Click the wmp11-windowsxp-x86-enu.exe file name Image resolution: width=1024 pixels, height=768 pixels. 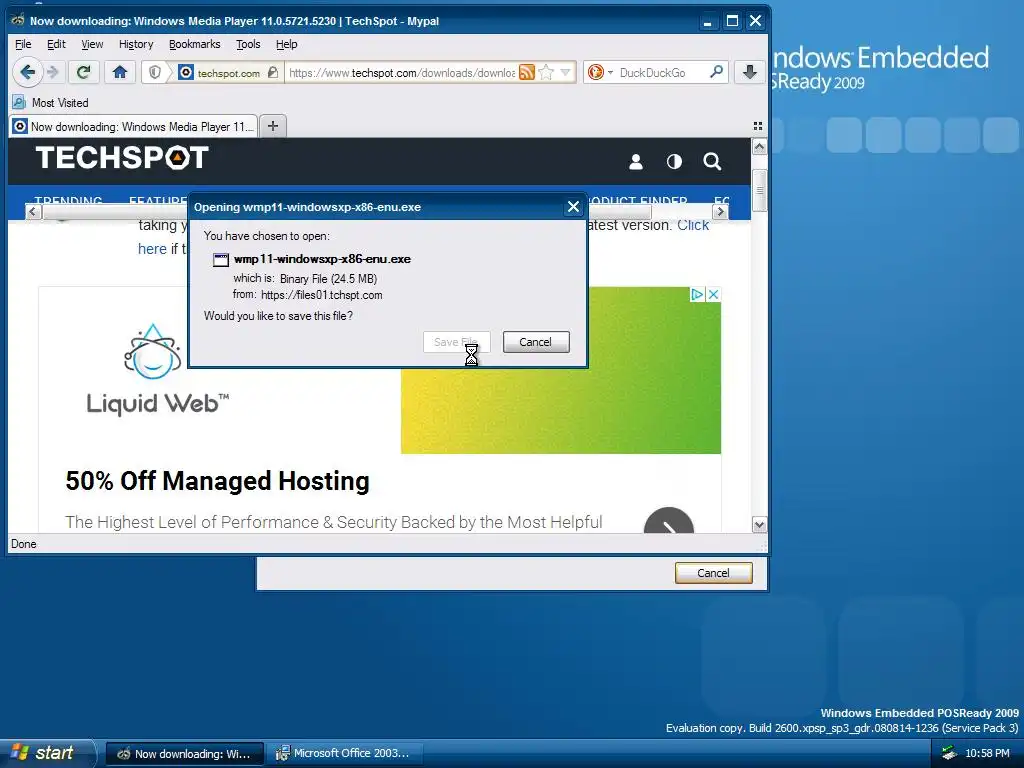[322, 259]
